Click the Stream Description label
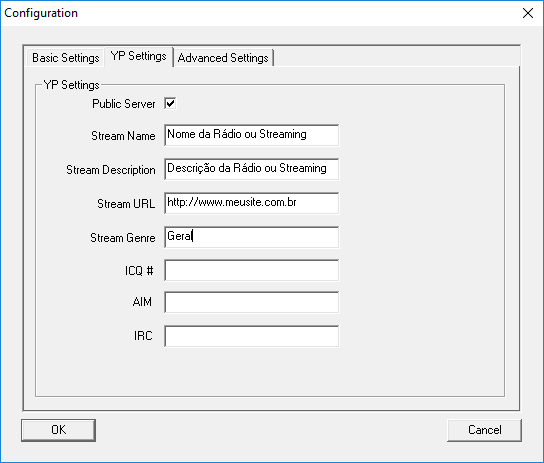The width and height of the screenshot is (544, 463). pyautogui.click(x=111, y=170)
